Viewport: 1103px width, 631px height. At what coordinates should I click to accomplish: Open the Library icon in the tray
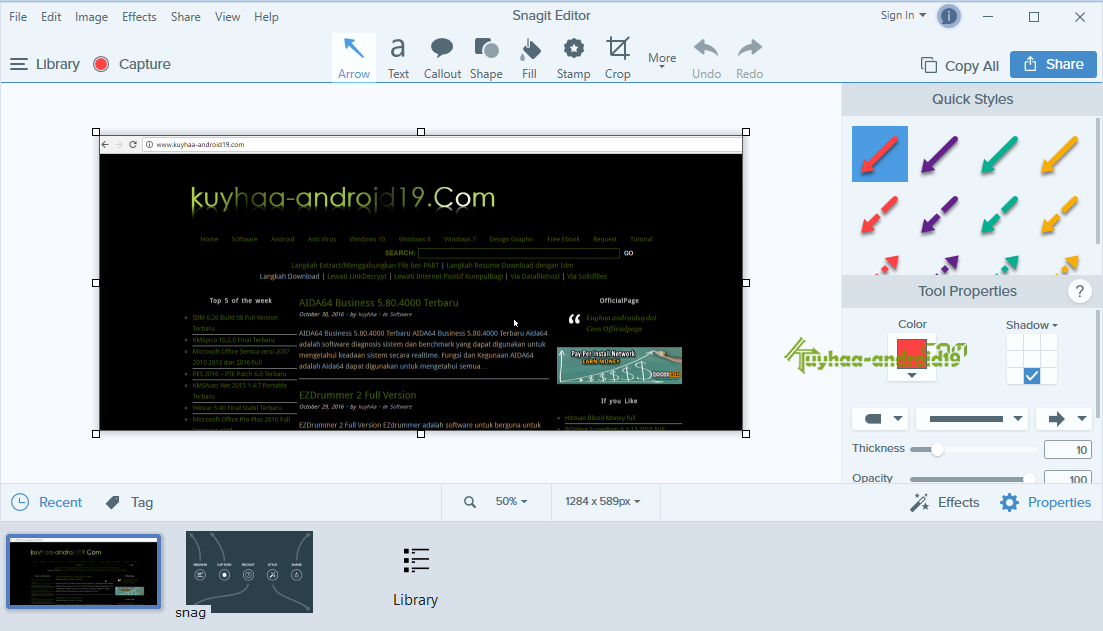click(416, 577)
